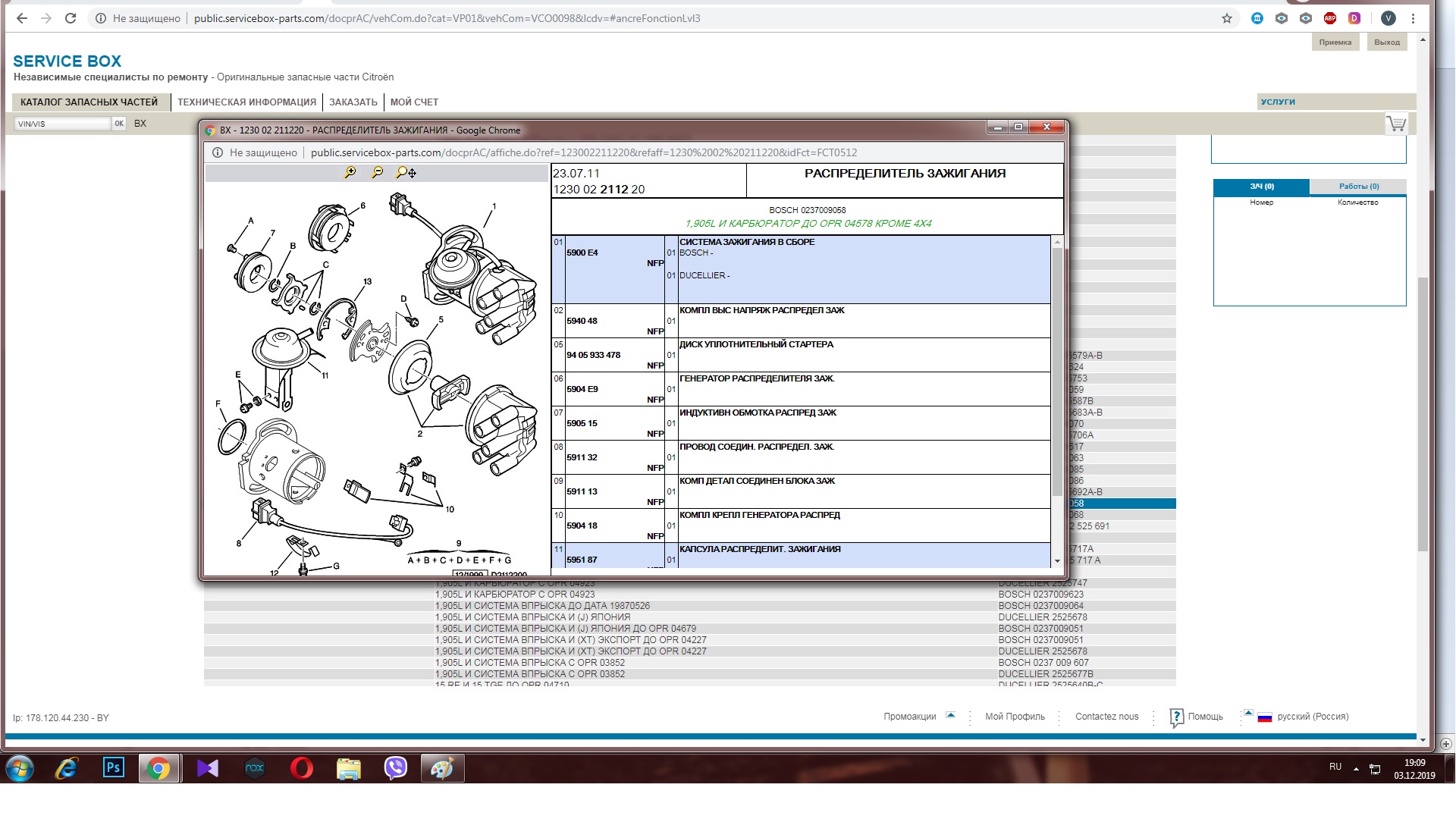Screen dimensions: 1456x819
Task: Switch to Работы (0) tab
Action: [x=1358, y=187]
